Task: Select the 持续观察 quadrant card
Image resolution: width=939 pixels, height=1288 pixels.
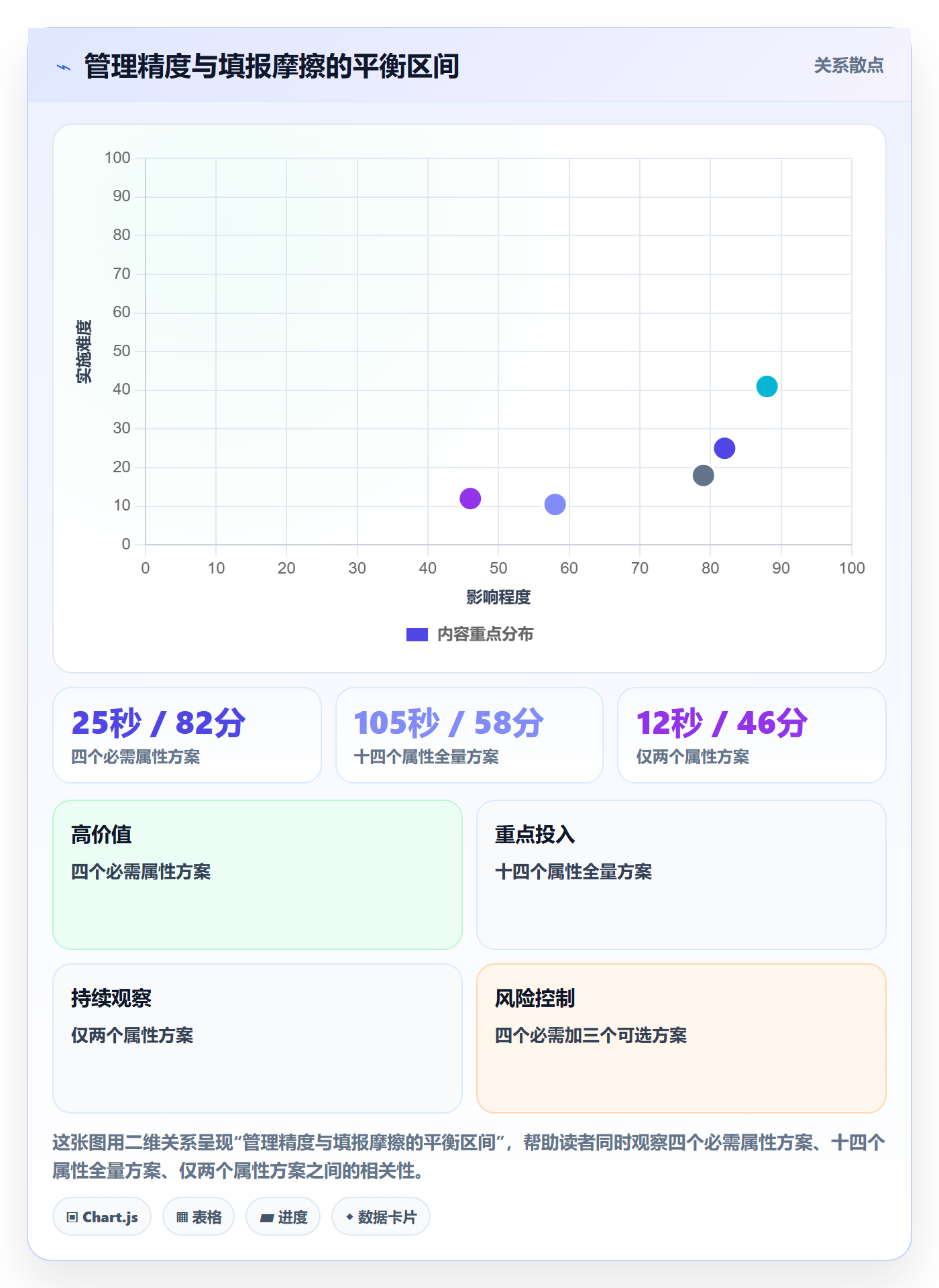Action: click(258, 1038)
